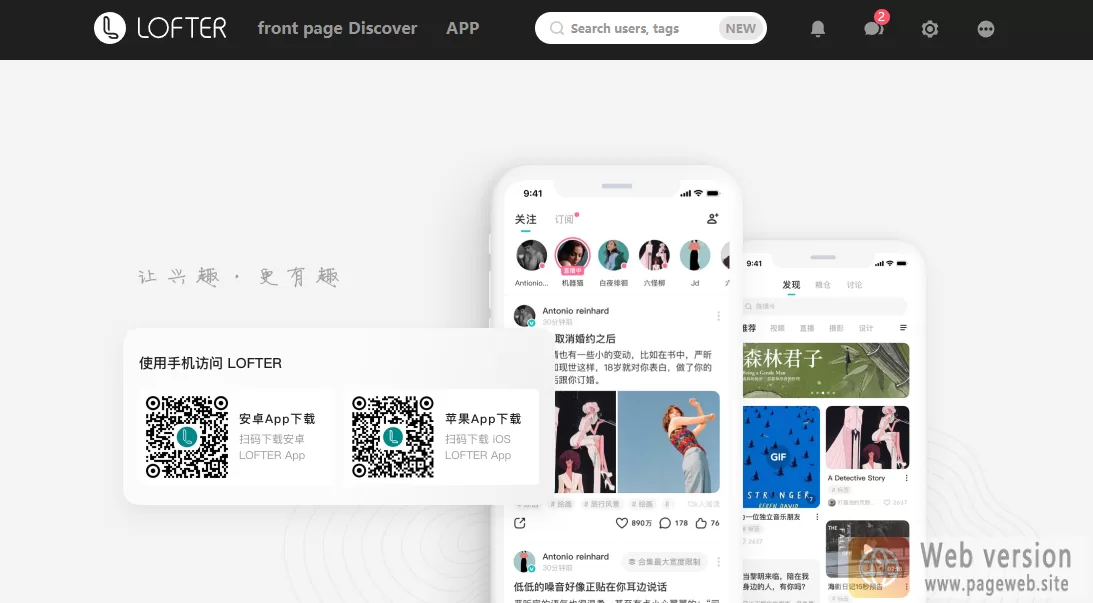Click the NEW badge in search box

pyautogui.click(x=740, y=29)
